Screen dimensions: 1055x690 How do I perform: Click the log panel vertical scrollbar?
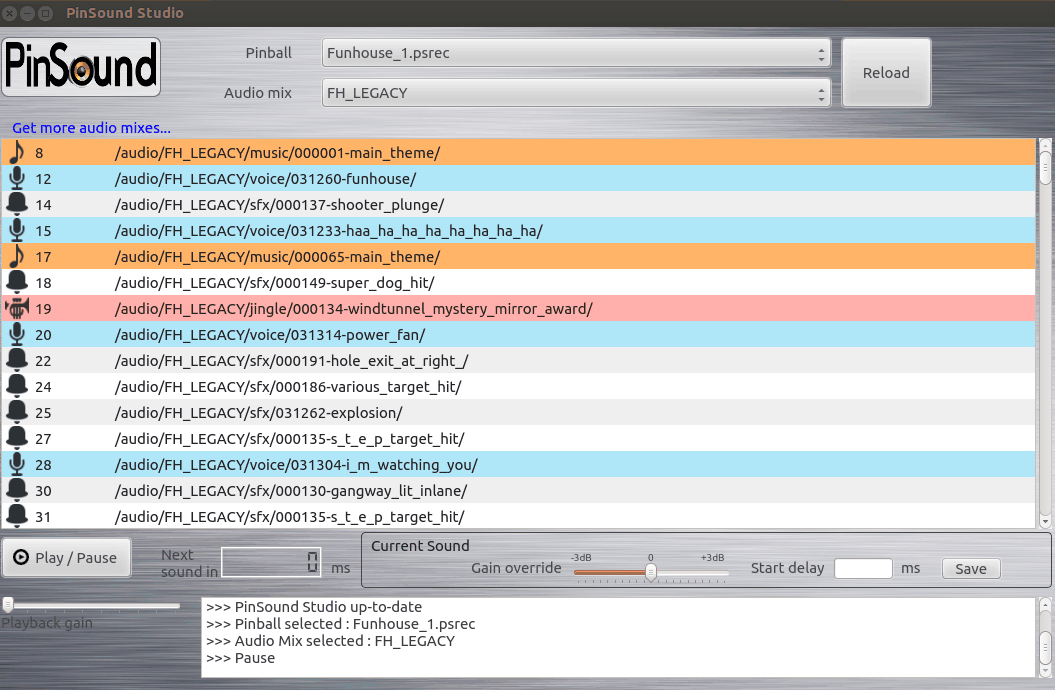point(1045,638)
